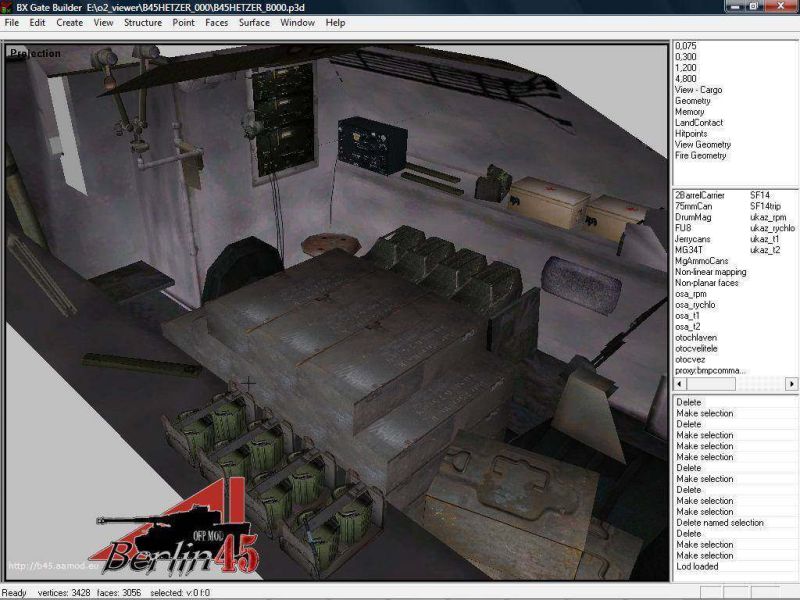Click the vertices: 3428 status text

(64, 593)
